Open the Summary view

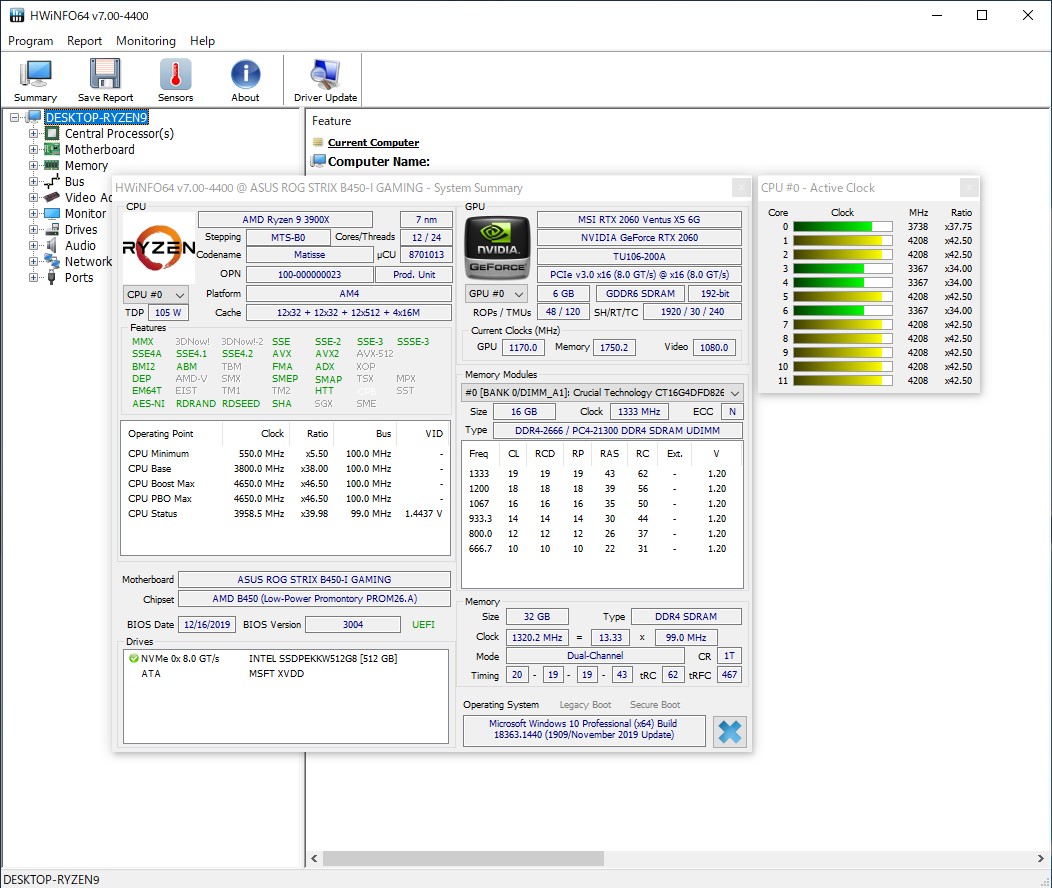[x=35, y=79]
